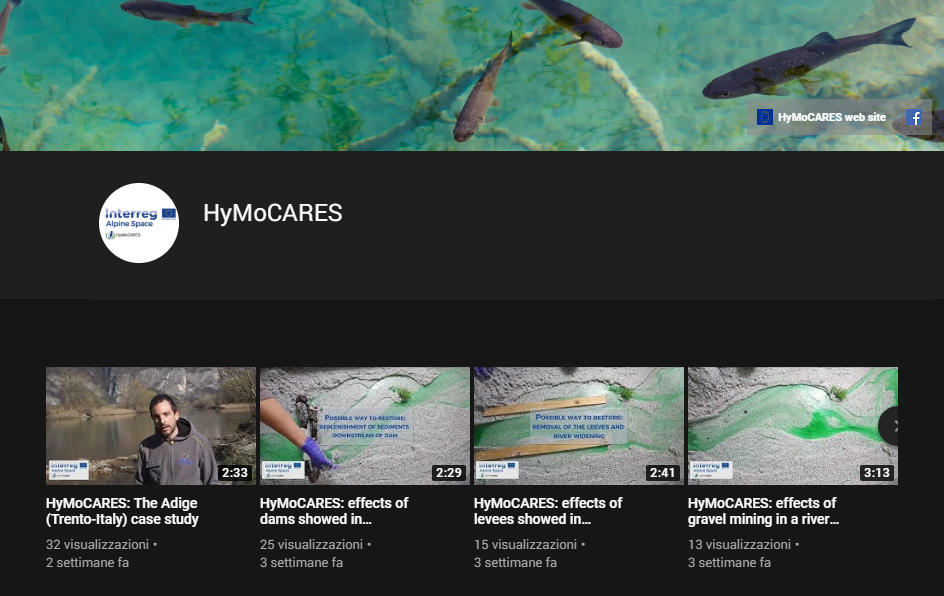Click the HyMoCARES channel name
Viewport: 944px width, 596px height.
click(x=273, y=213)
